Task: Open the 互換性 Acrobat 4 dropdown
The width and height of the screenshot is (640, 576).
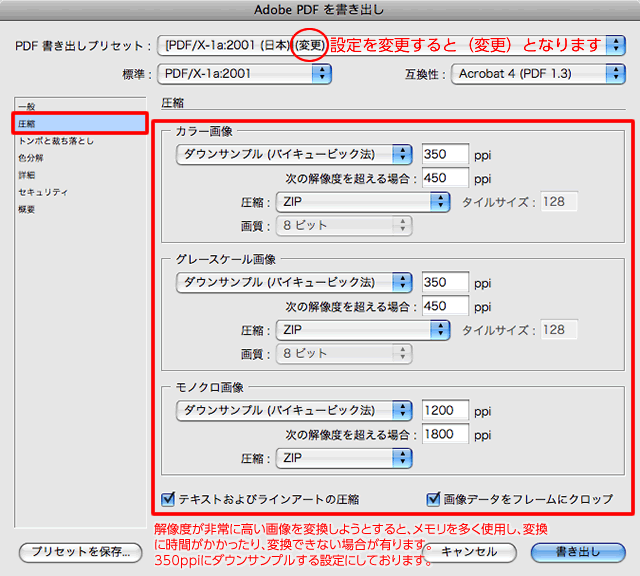Action: tap(538, 74)
